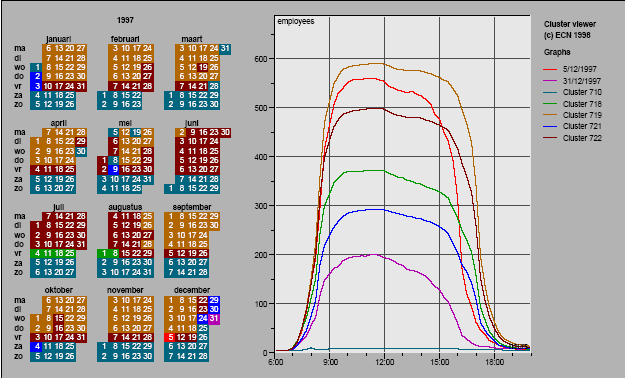Select Cluster 721 legend entry

pos(572,126)
